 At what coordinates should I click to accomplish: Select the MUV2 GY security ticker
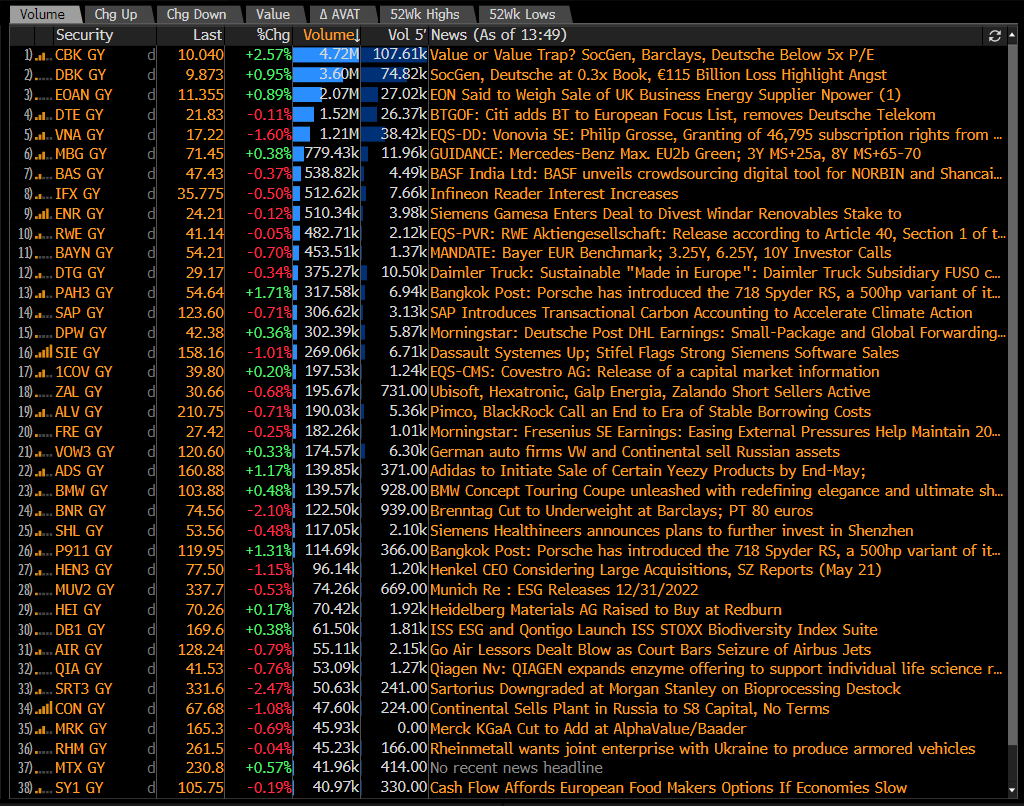[84, 590]
